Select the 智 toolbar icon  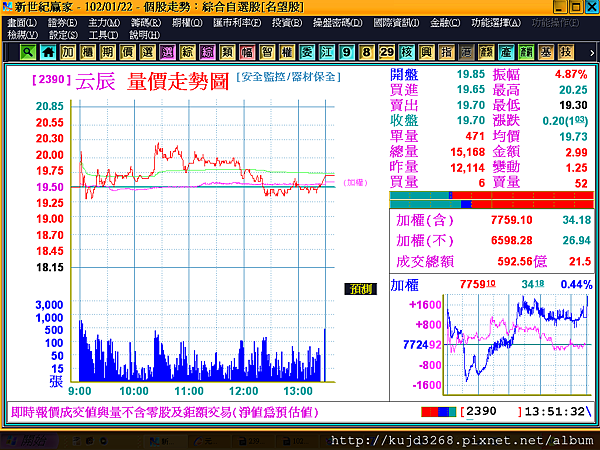267,52
